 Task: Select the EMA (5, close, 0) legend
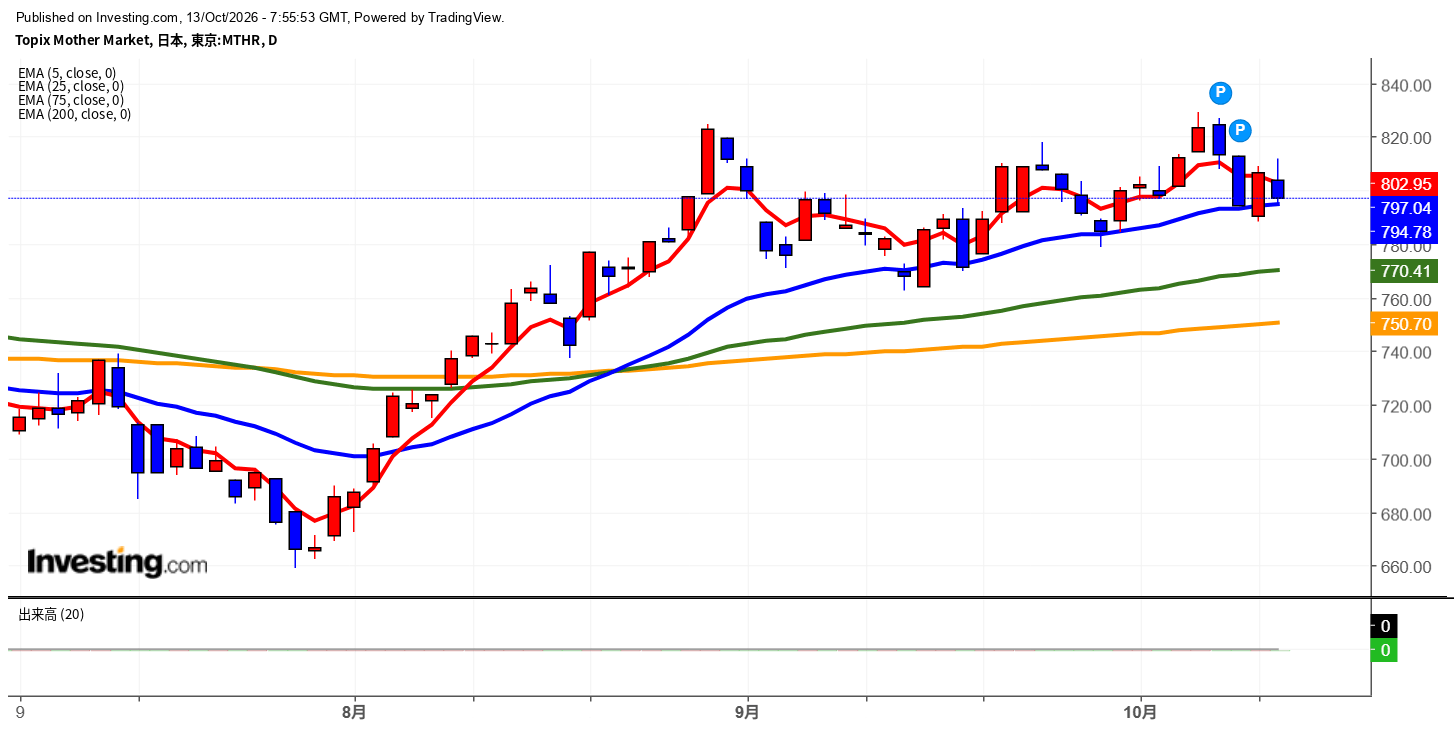pyautogui.click(x=67, y=72)
